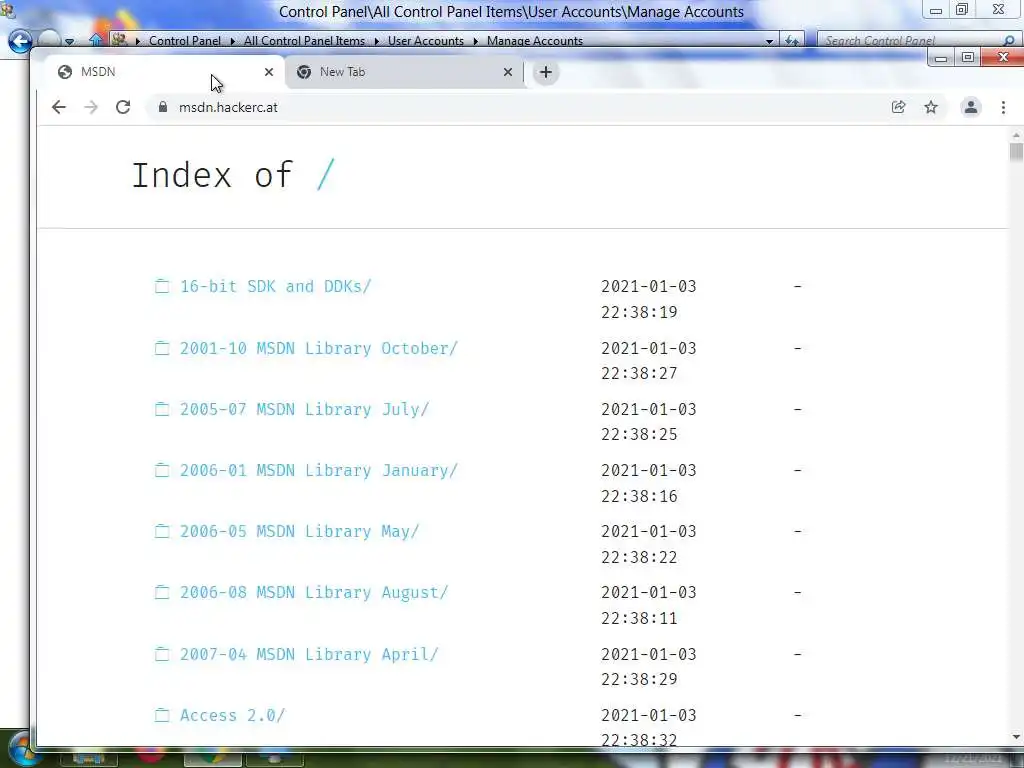Click folder icon beside 2006-01 MSDN Library January
Screen dimensions: 1024x768
point(162,470)
